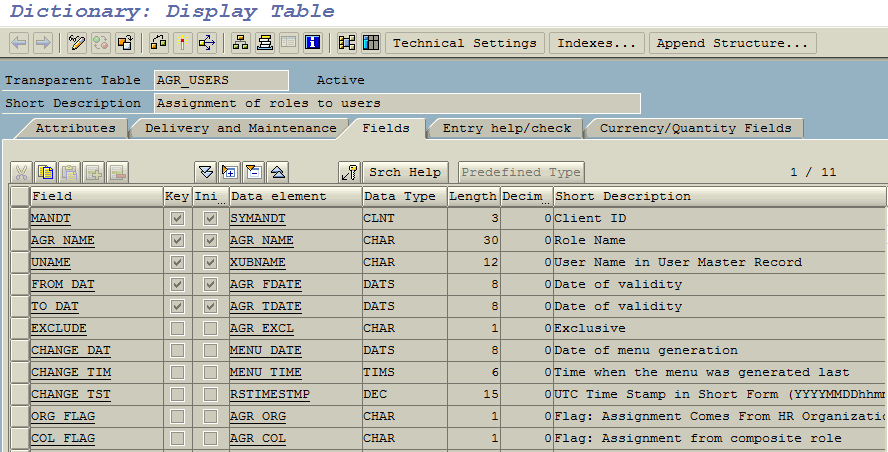Click the Activate wand icon
The image size is (888, 452).
(x=182, y=43)
